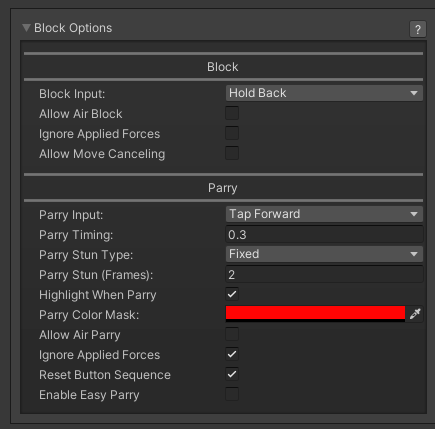435x429 pixels.
Task: Collapse the Block Options foldout triangle
Action: coord(26,28)
